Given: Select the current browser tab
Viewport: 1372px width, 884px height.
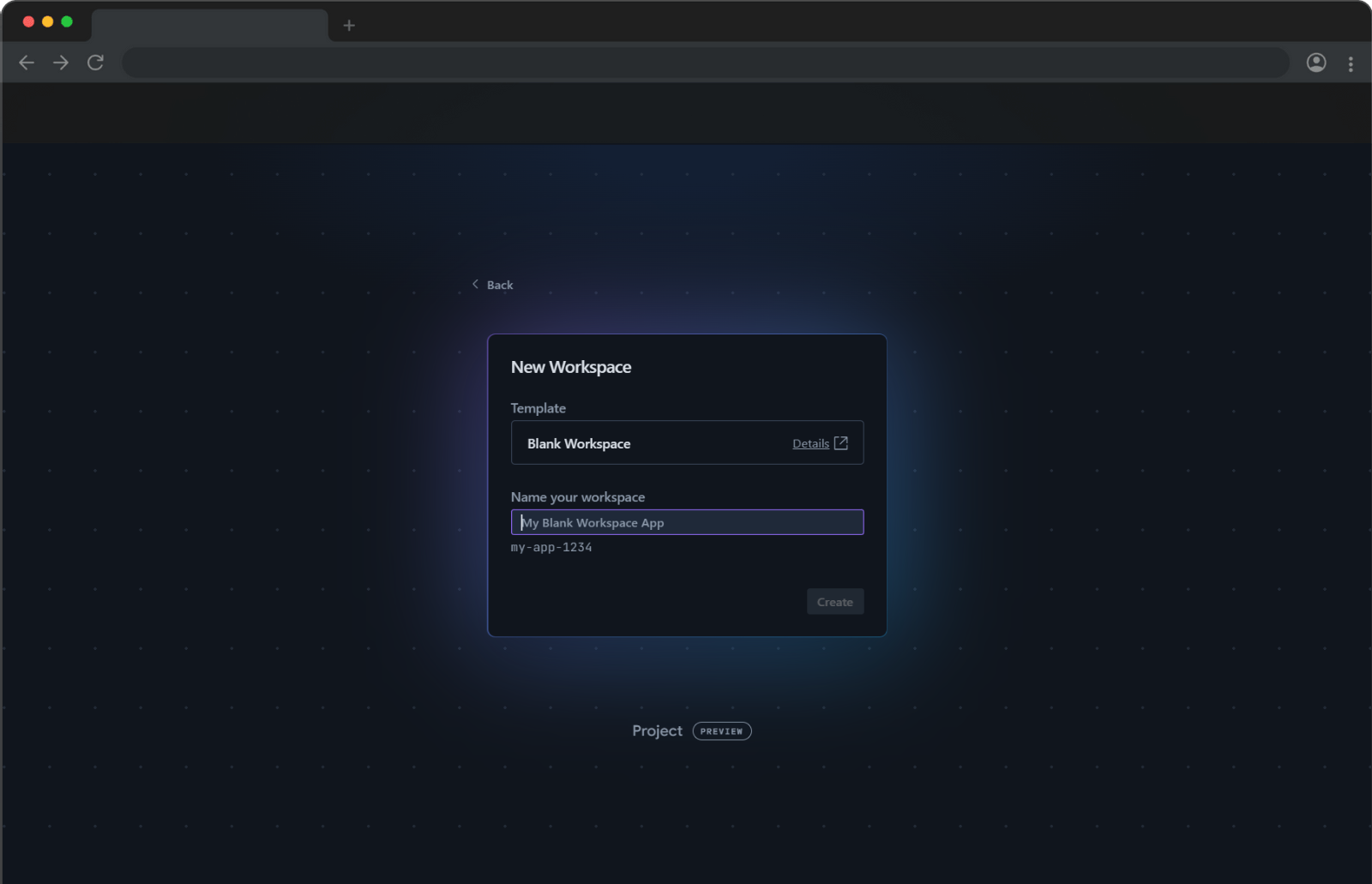Looking at the screenshot, I should coord(209,26).
